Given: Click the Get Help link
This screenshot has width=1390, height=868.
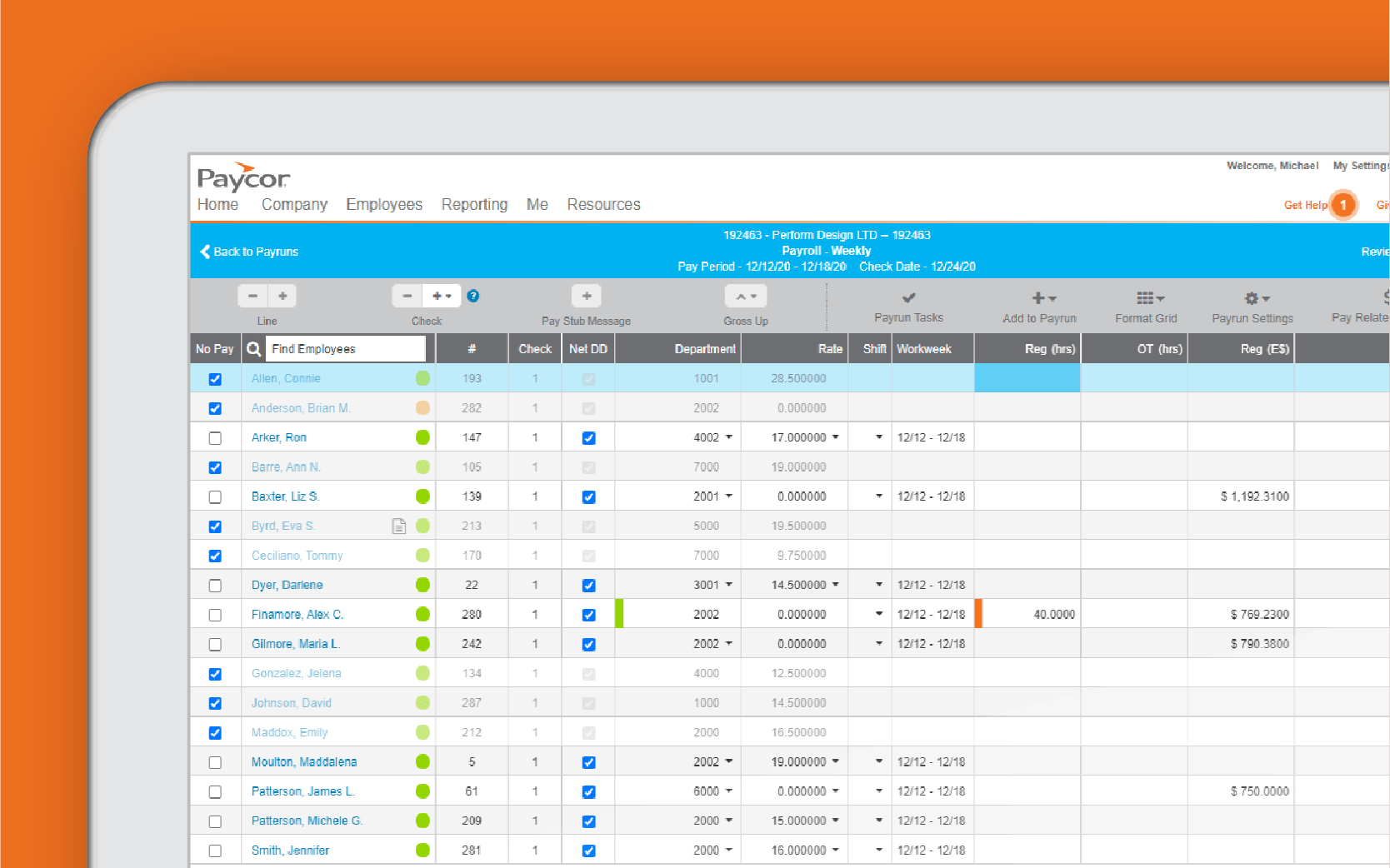Looking at the screenshot, I should tap(1305, 205).
